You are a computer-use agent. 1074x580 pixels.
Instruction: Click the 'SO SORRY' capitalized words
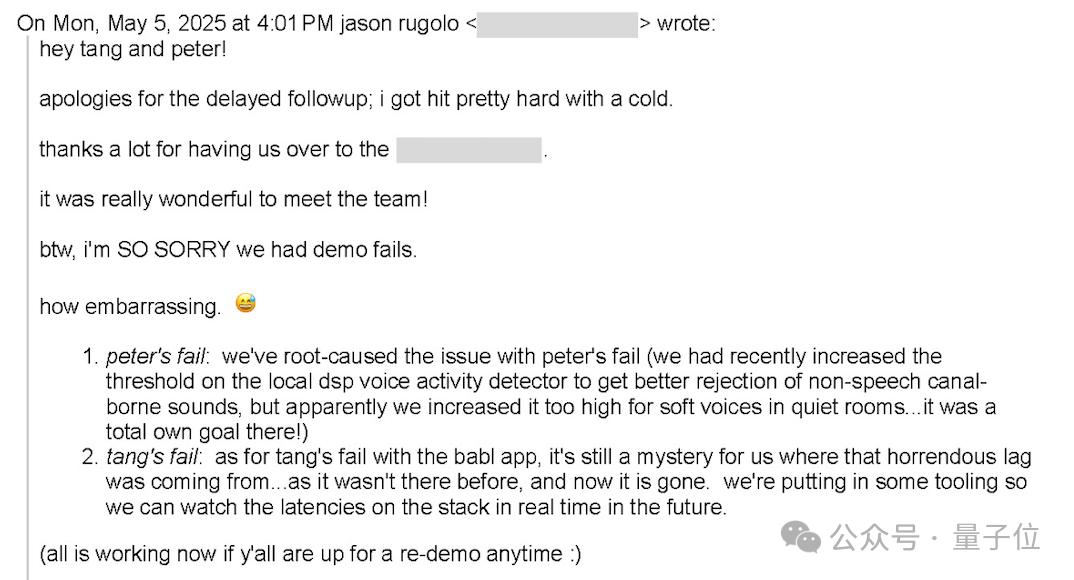pyautogui.click(x=173, y=249)
